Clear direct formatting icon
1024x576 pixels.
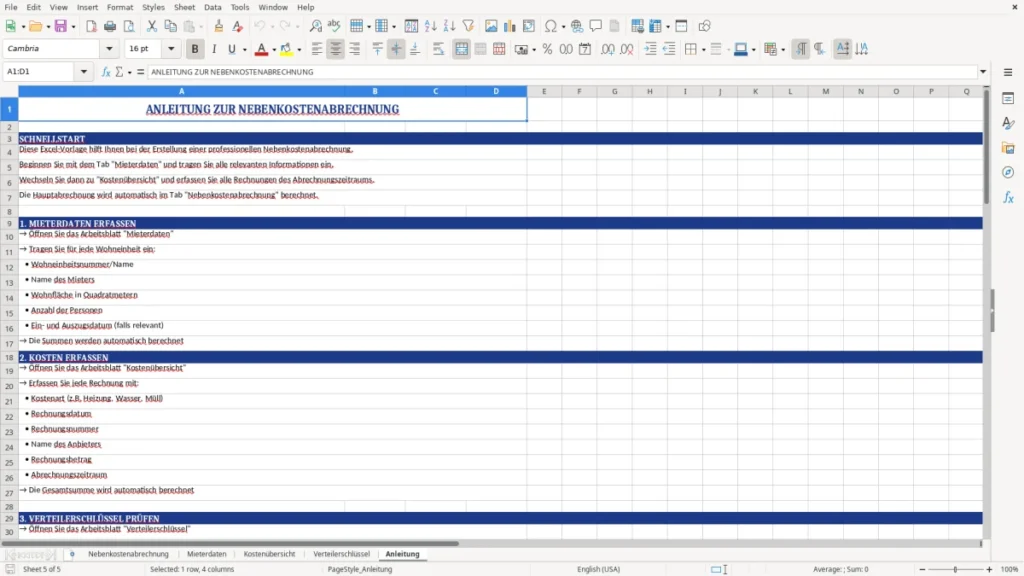pos(238,26)
